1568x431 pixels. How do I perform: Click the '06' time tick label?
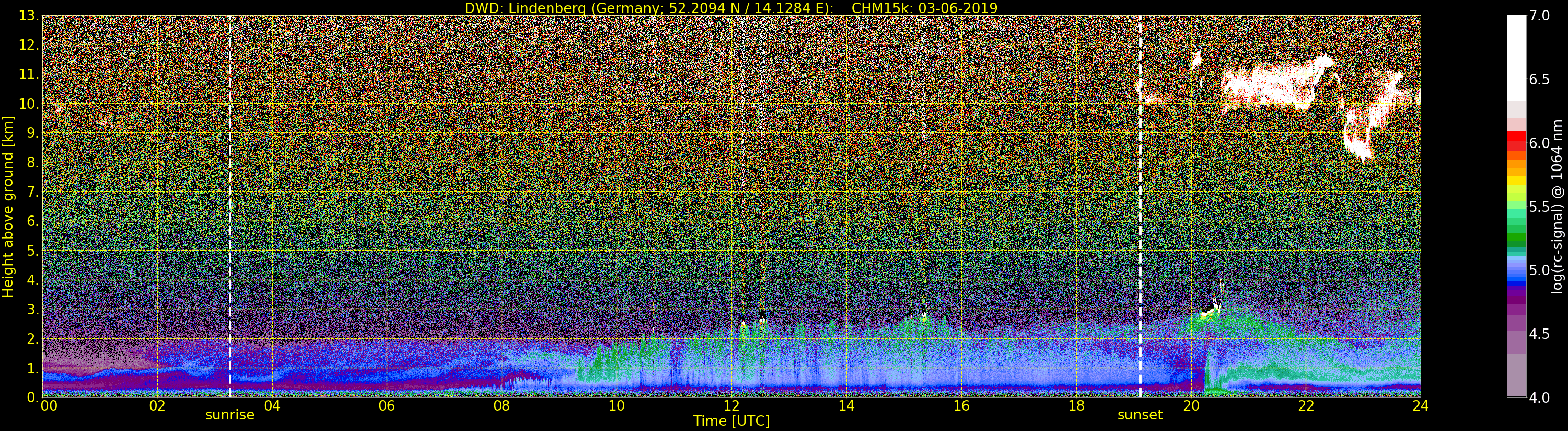pyautogui.click(x=387, y=405)
